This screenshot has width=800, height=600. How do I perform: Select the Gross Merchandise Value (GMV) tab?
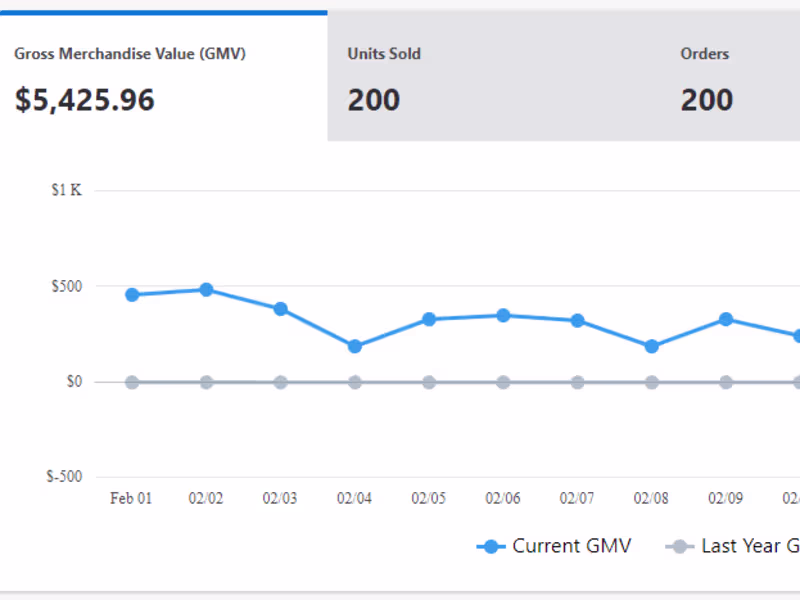[x=163, y=76]
